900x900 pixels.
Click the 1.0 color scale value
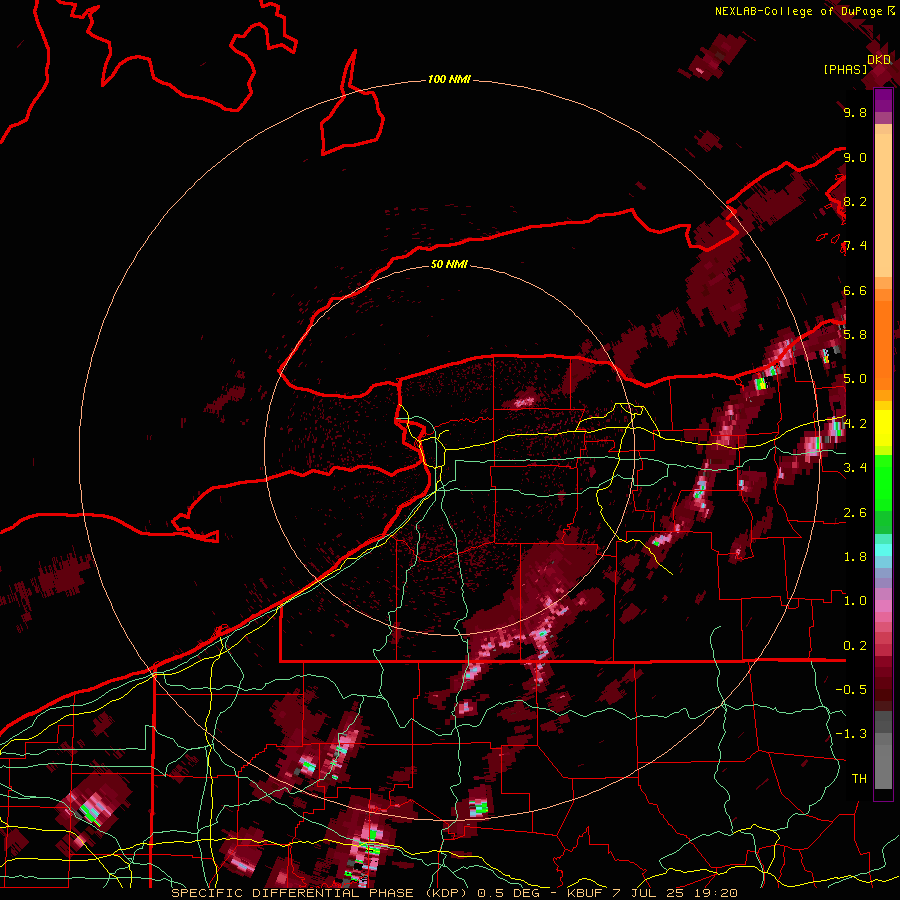tap(855, 600)
